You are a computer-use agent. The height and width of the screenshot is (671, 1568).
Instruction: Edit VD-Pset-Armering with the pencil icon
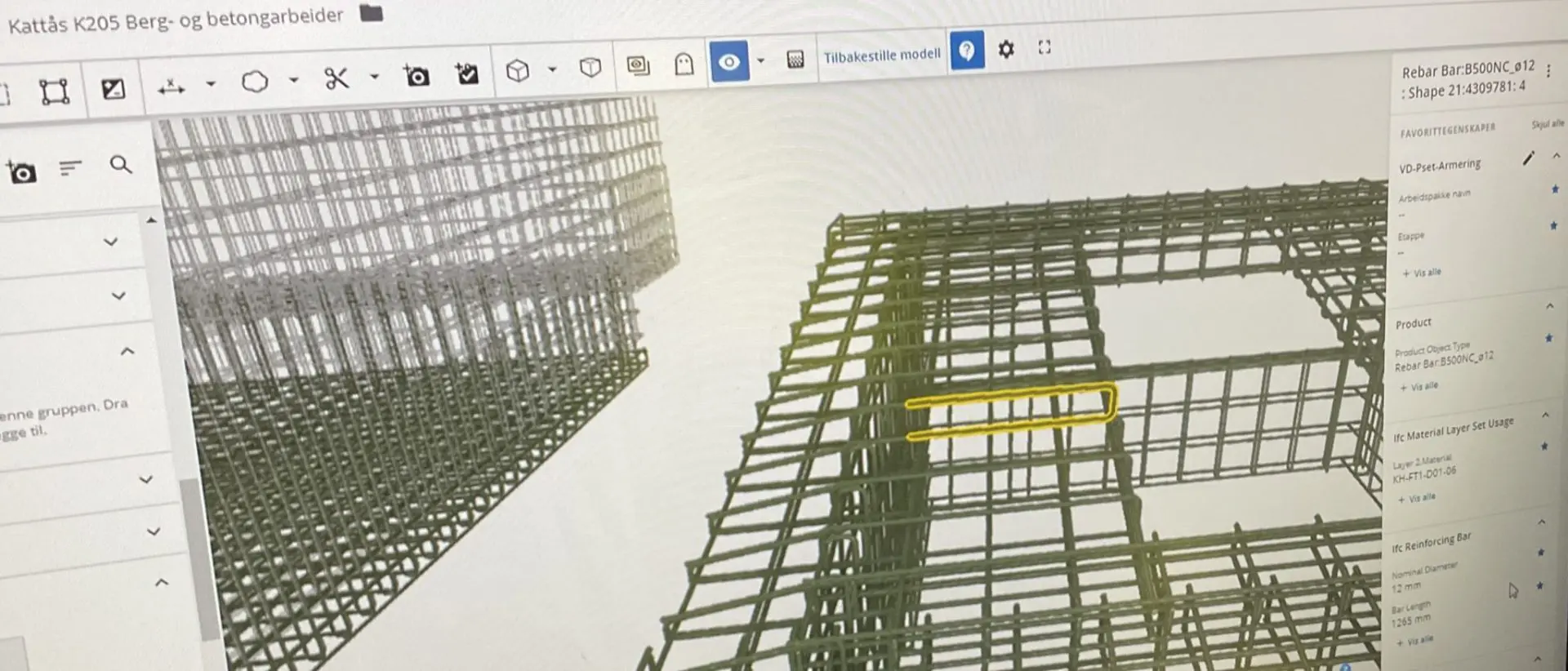tap(1528, 158)
